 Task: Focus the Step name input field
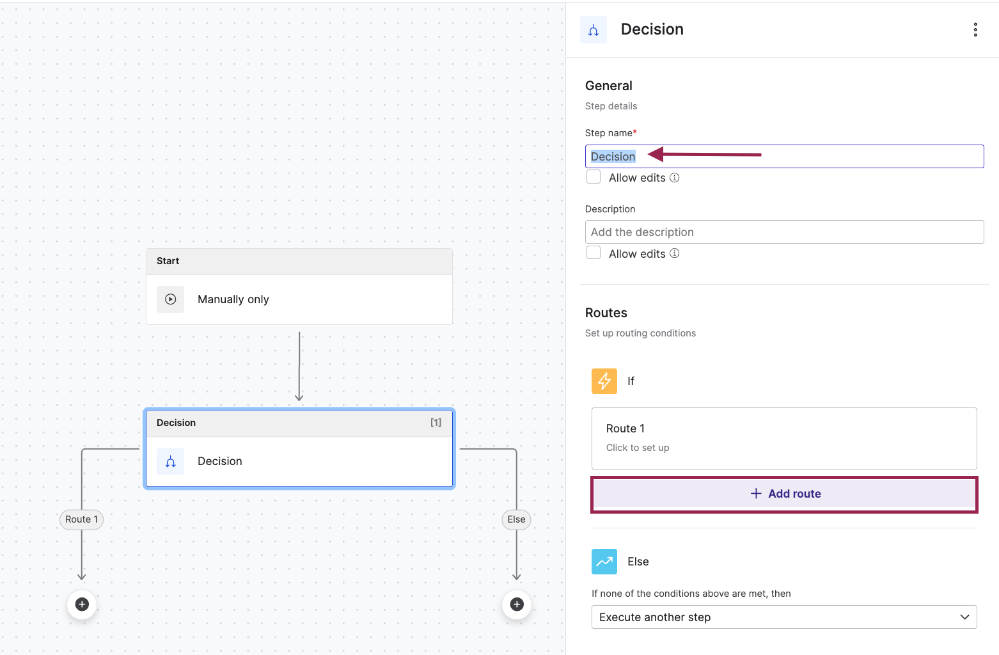(x=784, y=156)
